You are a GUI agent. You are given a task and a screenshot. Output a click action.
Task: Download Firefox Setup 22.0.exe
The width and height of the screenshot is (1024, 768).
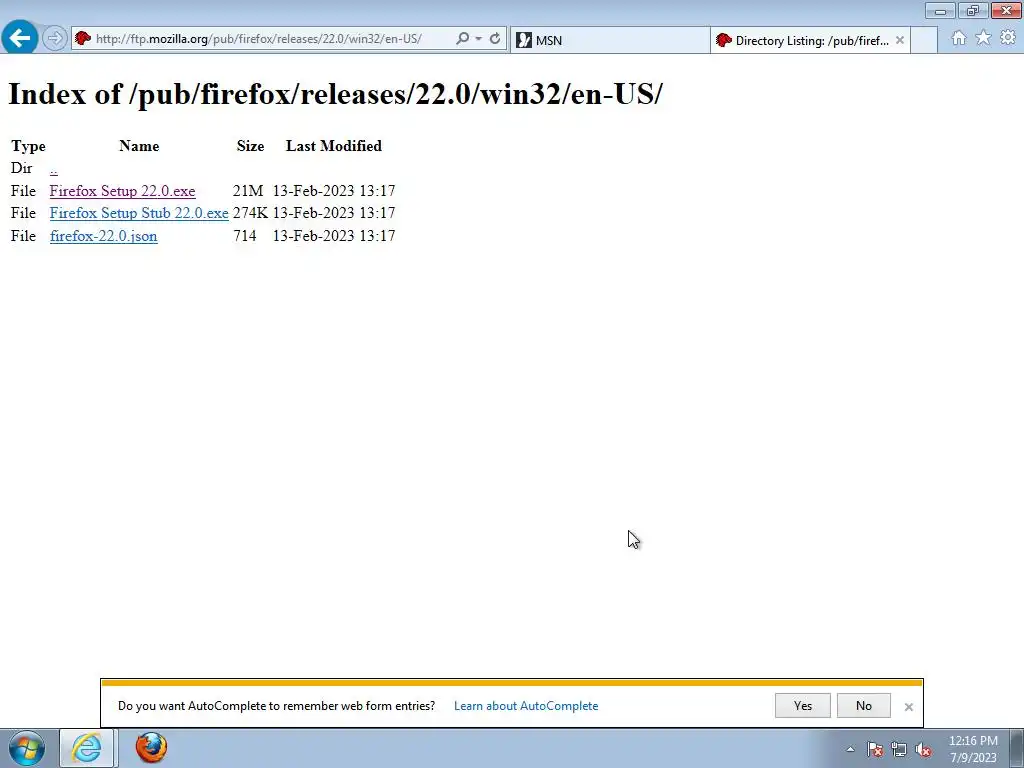click(122, 191)
